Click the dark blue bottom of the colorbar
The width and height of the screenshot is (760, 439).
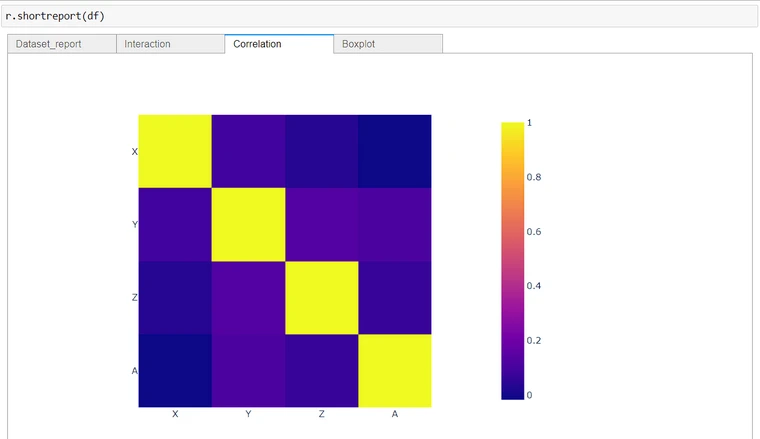click(x=512, y=394)
